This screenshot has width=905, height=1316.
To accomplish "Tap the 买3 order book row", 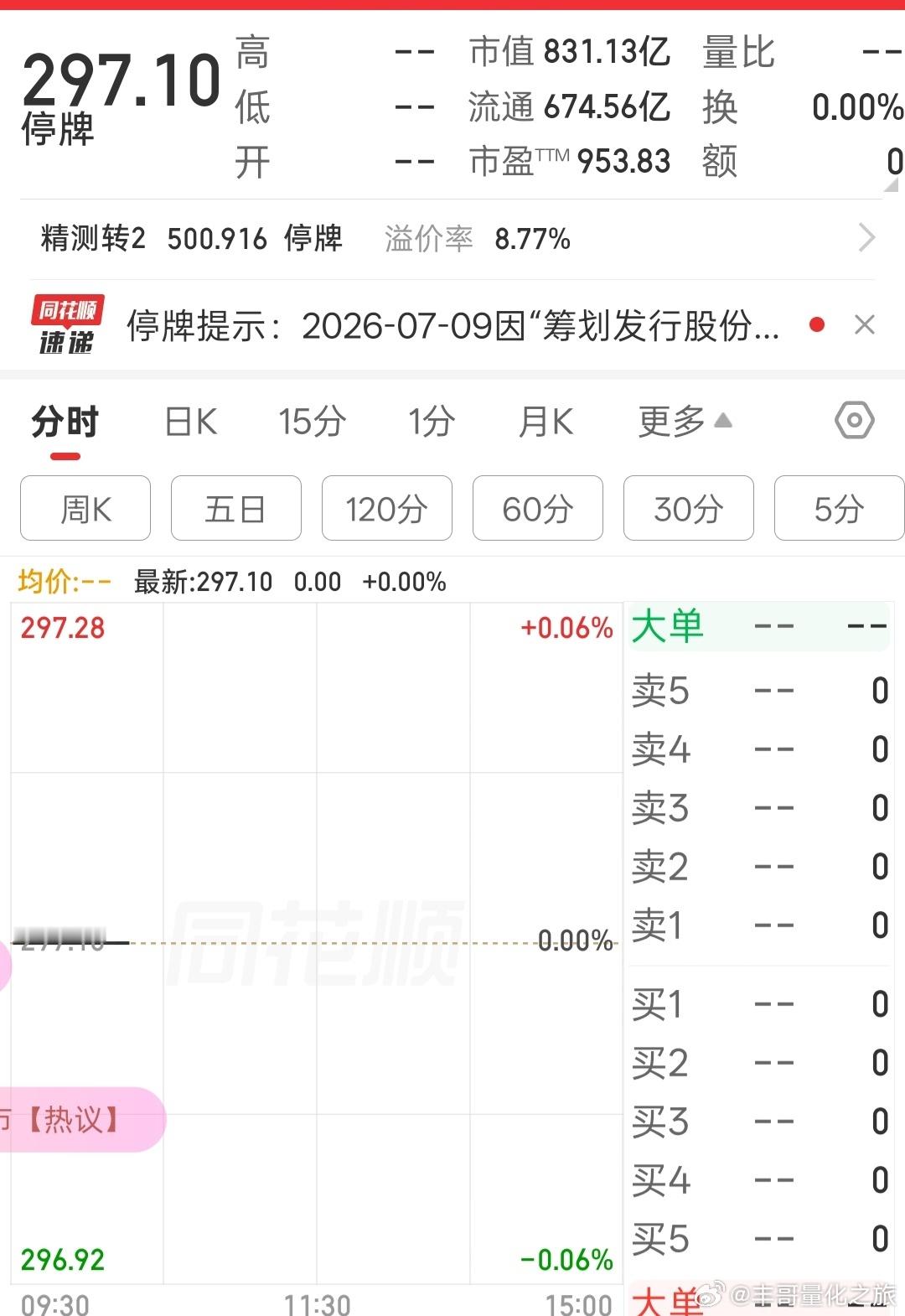I will [x=759, y=1122].
